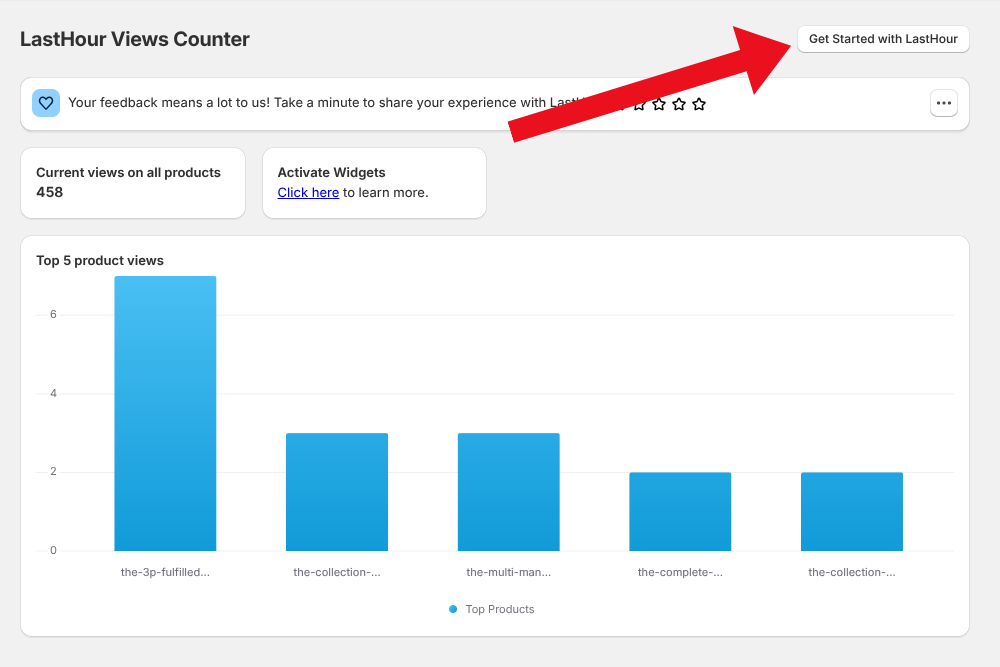The height and width of the screenshot is (667, 1000).
Task: Click the heart feedback icon
Action: [x=46, y=103]
